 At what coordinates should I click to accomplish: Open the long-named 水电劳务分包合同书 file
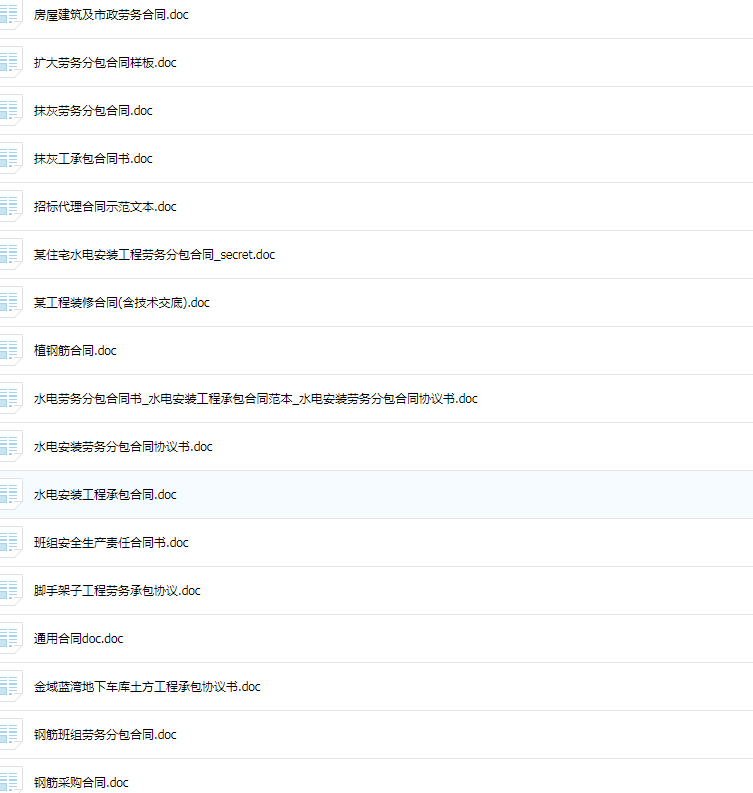(x=255, y=399)
